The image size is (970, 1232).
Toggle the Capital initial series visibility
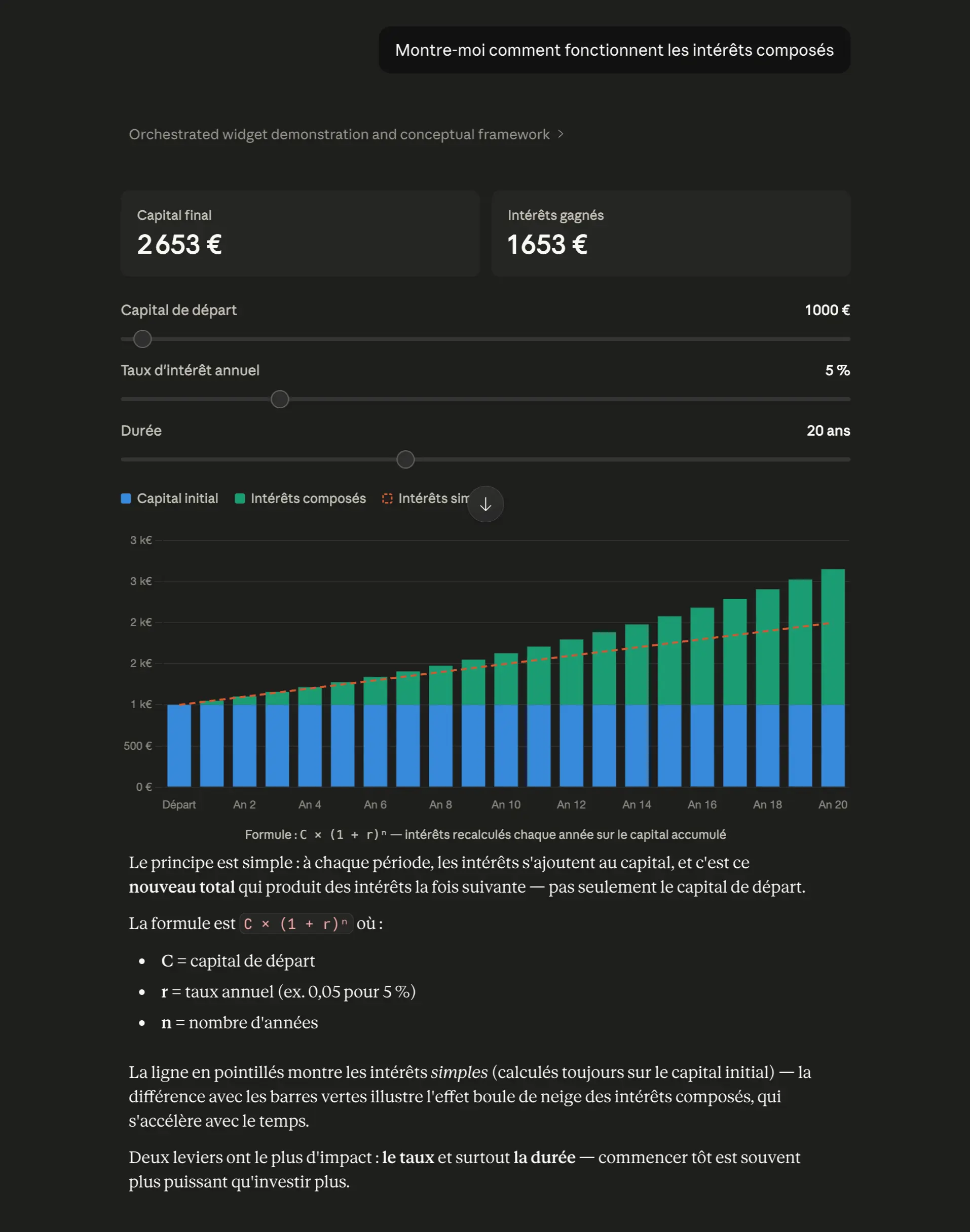click(170, 498)
